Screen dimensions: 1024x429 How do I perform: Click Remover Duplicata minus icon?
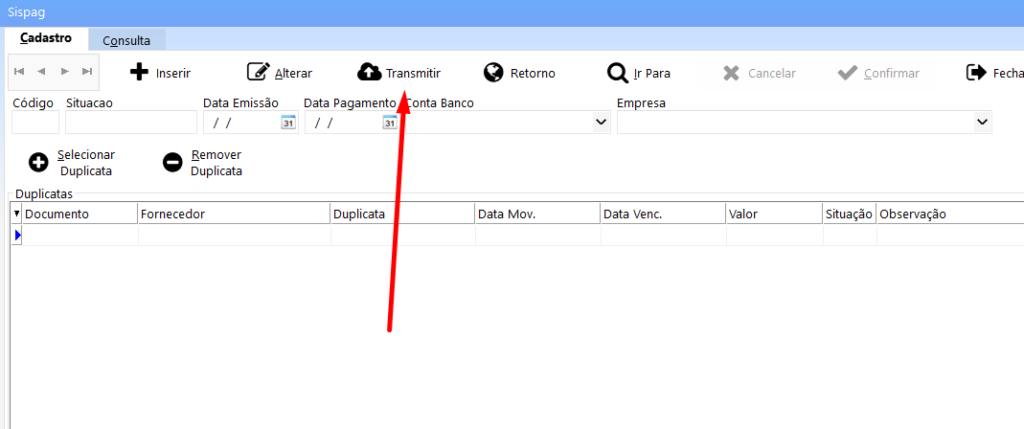[x=173, y=163]
